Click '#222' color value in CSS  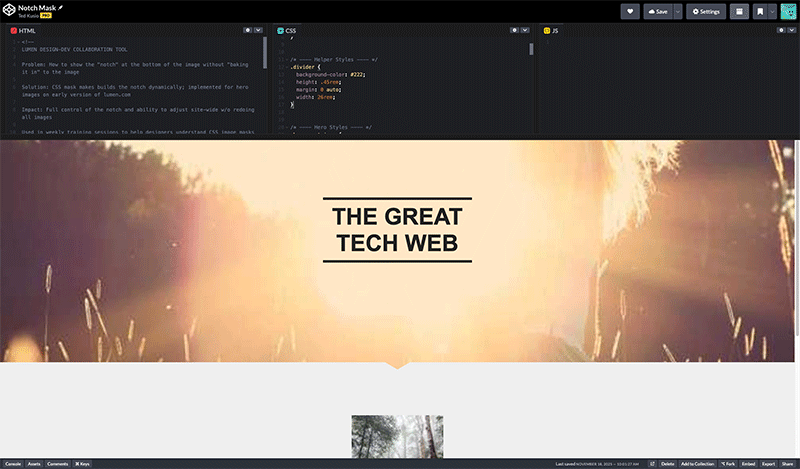(358, 75)
